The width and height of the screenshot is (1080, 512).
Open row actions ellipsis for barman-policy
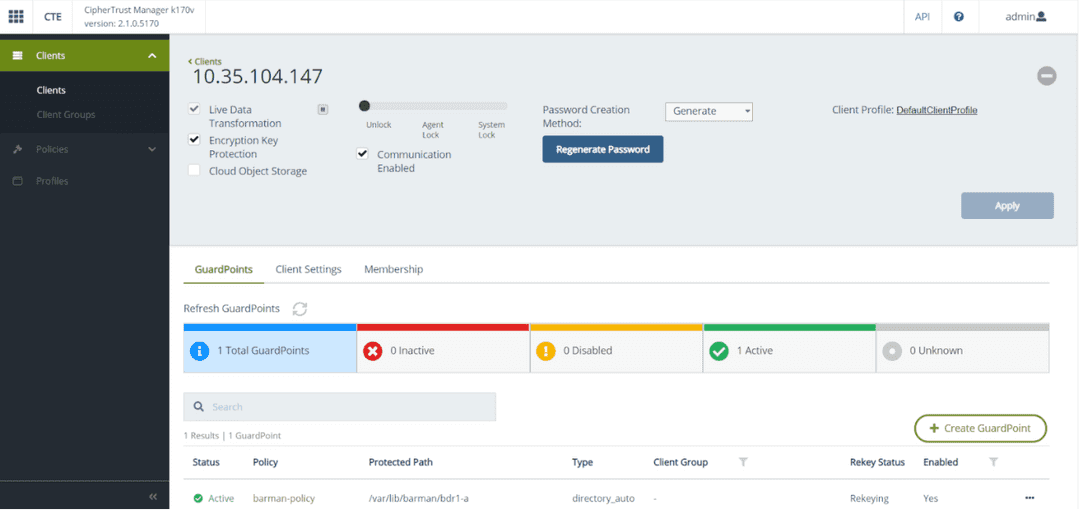click(1029, 498)
